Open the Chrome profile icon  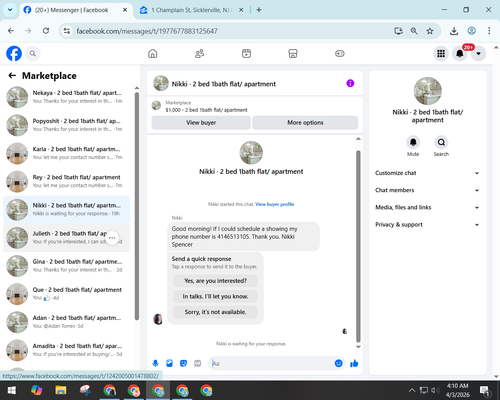(x=471, y=31)
